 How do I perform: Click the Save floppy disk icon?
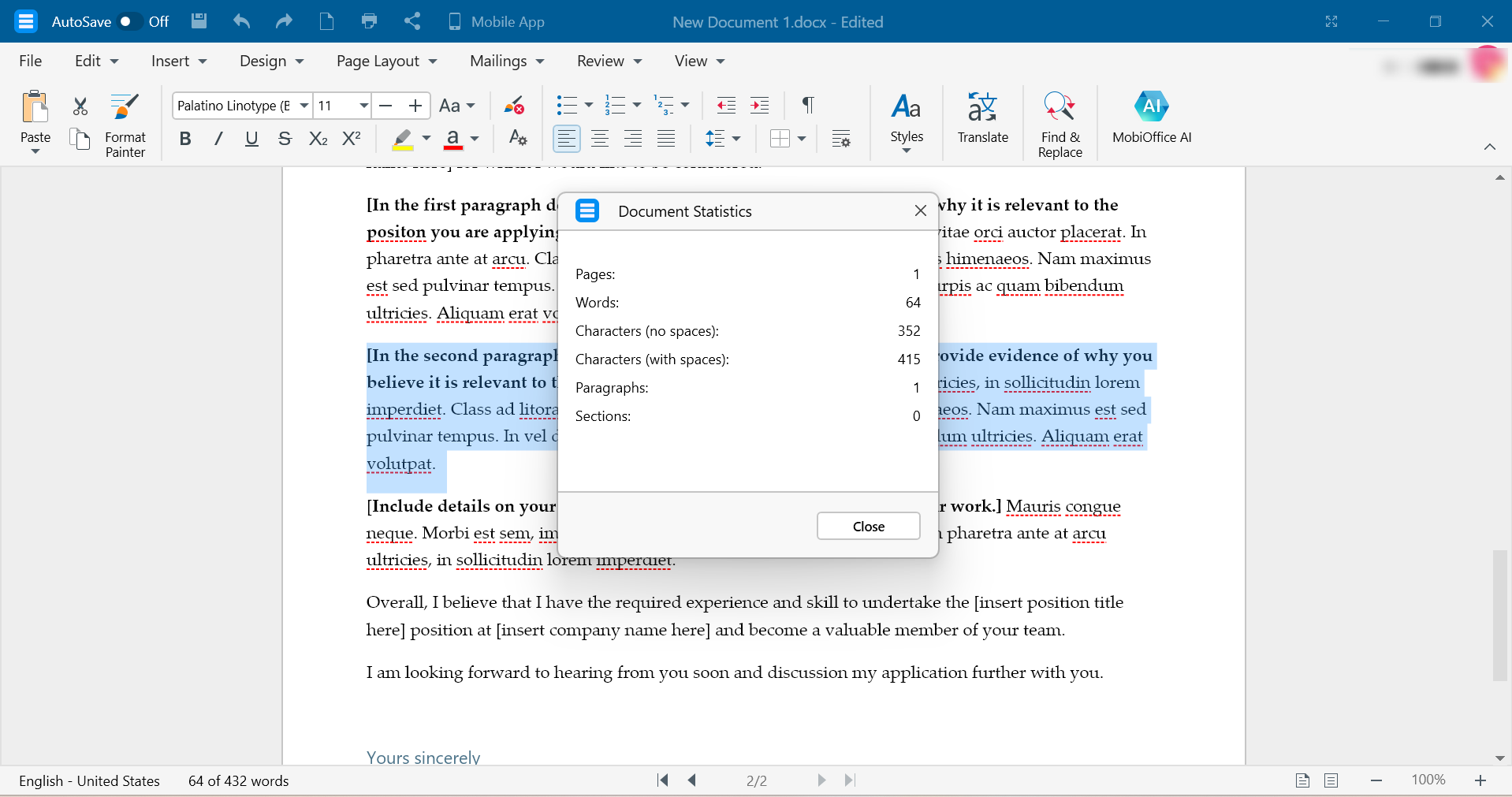click(199, 21)
